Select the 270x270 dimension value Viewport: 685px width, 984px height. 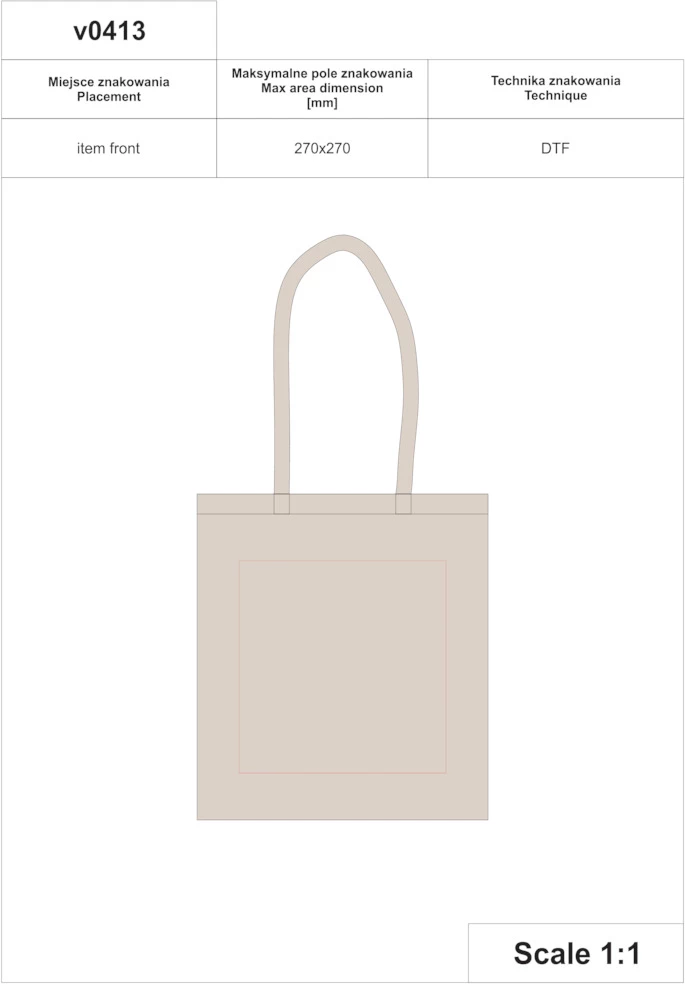click(x=322, y=149)
